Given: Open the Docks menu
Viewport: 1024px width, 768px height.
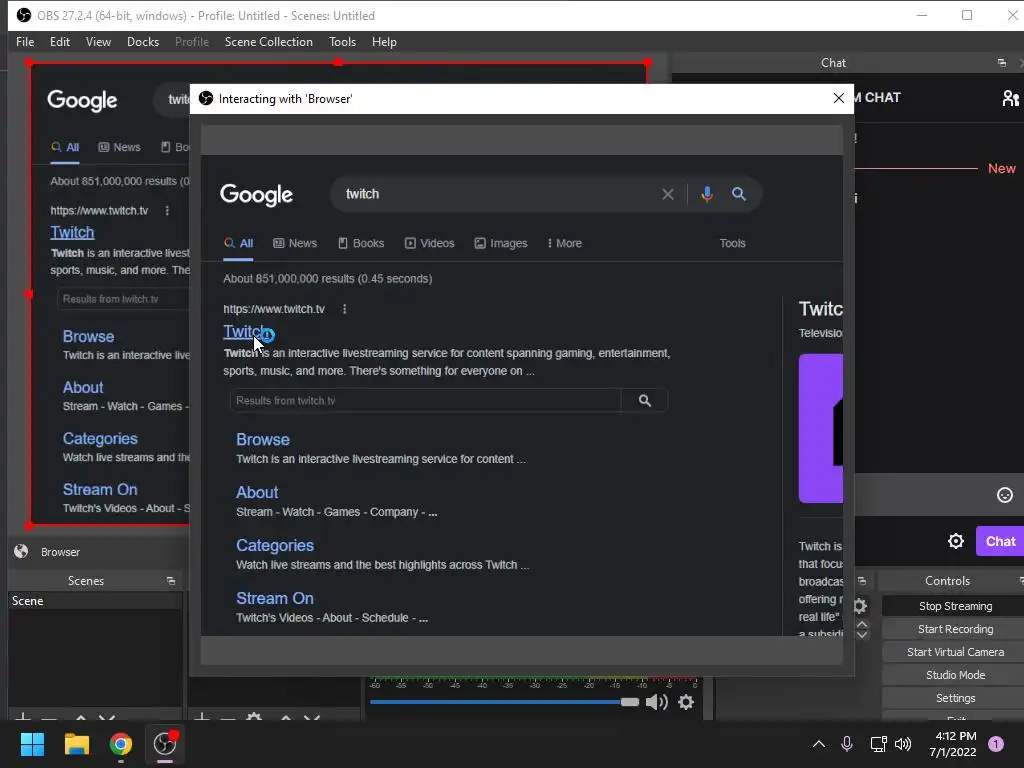Looking at the screenshot, I should (x=143, y=42).
